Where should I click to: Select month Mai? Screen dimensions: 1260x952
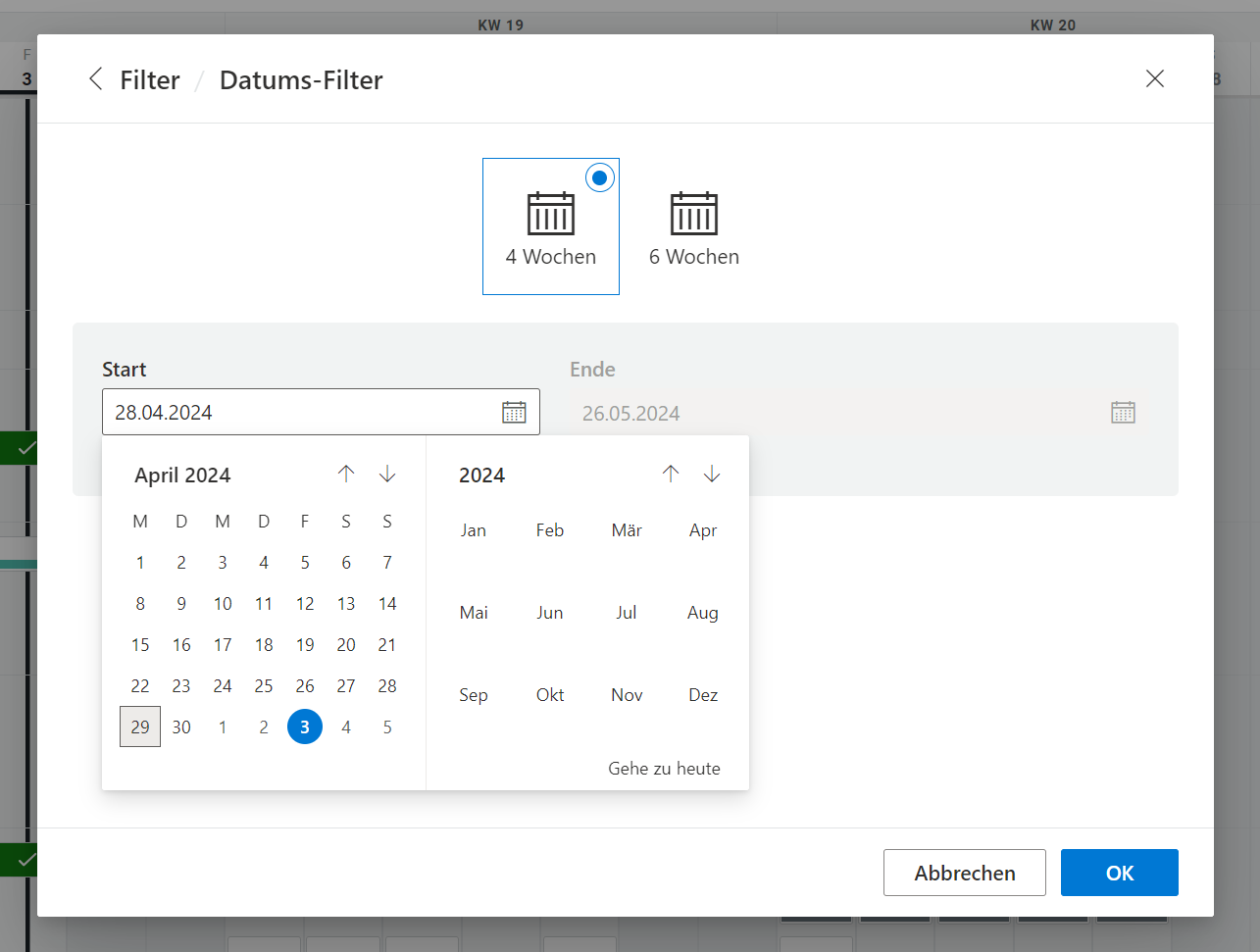point(474,613)
